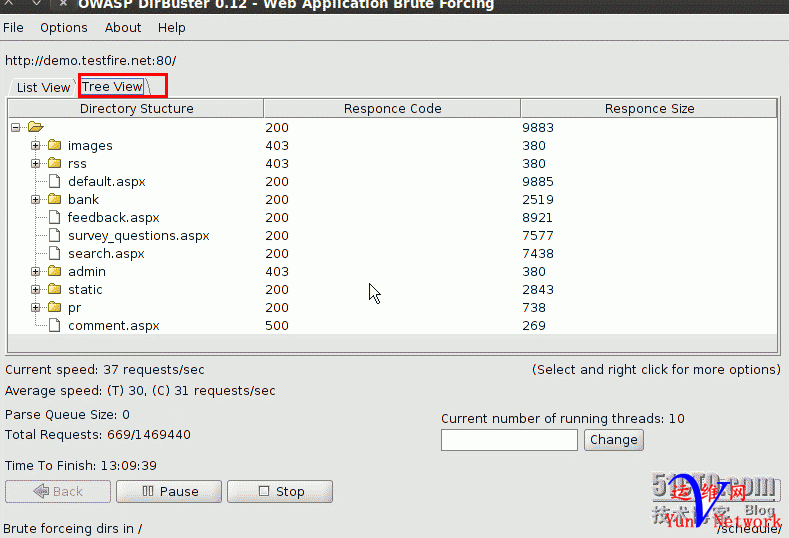Select the pr tree entry
The height and width of the screenshot is (538, 789).
coord(74,308)
